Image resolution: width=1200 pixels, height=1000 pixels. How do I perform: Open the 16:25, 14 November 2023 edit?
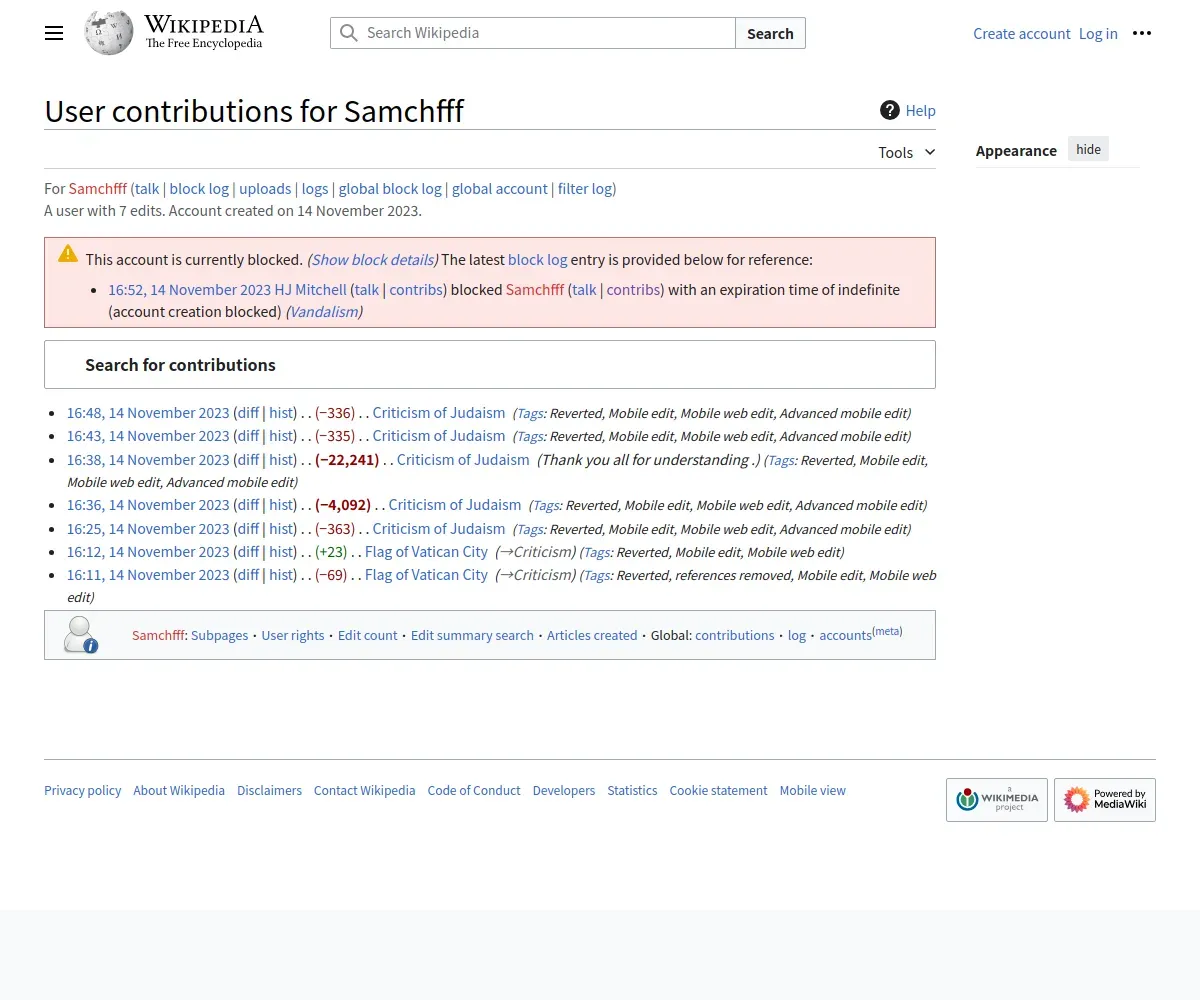coord(148,528)
